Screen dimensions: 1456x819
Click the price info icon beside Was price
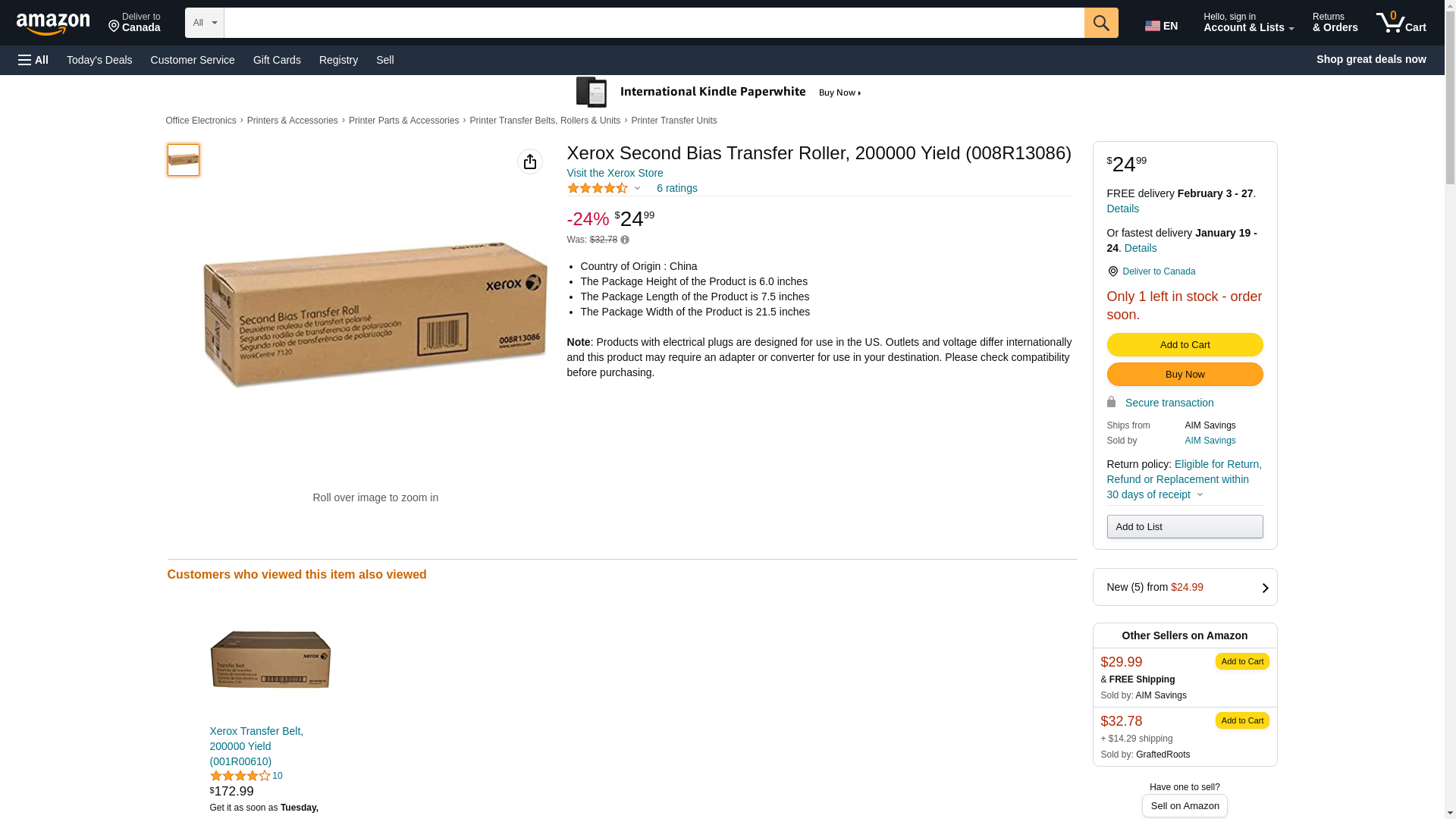click(x=625, y=240)
